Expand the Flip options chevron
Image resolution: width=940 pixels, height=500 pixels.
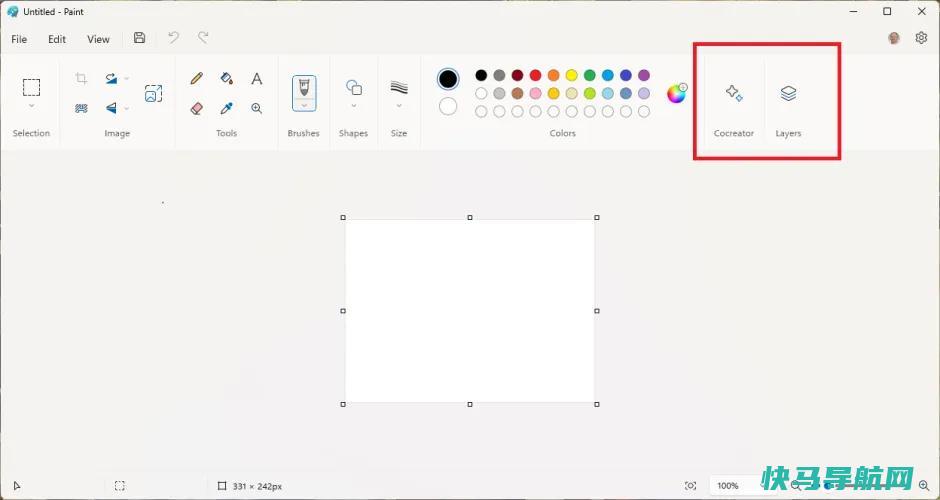(x=126, y=109)
